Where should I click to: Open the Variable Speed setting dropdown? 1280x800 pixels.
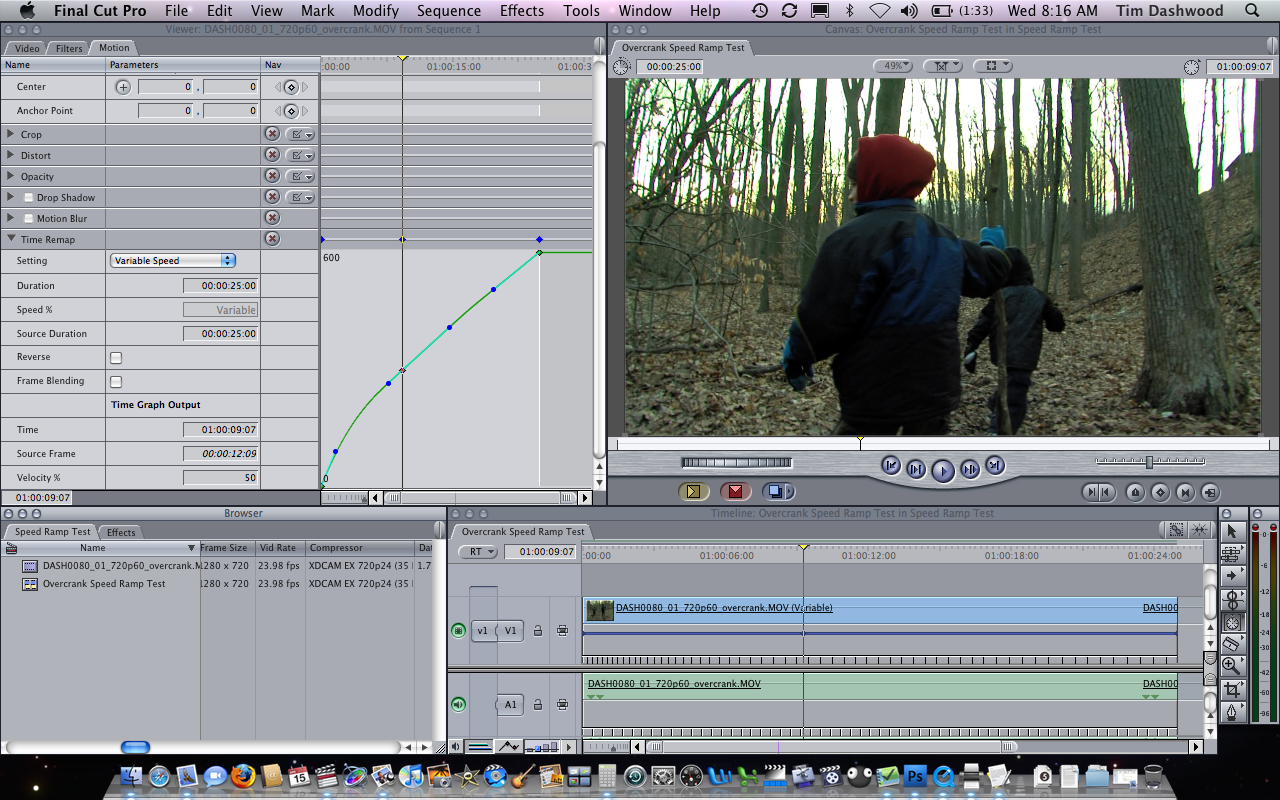(172, 261)
